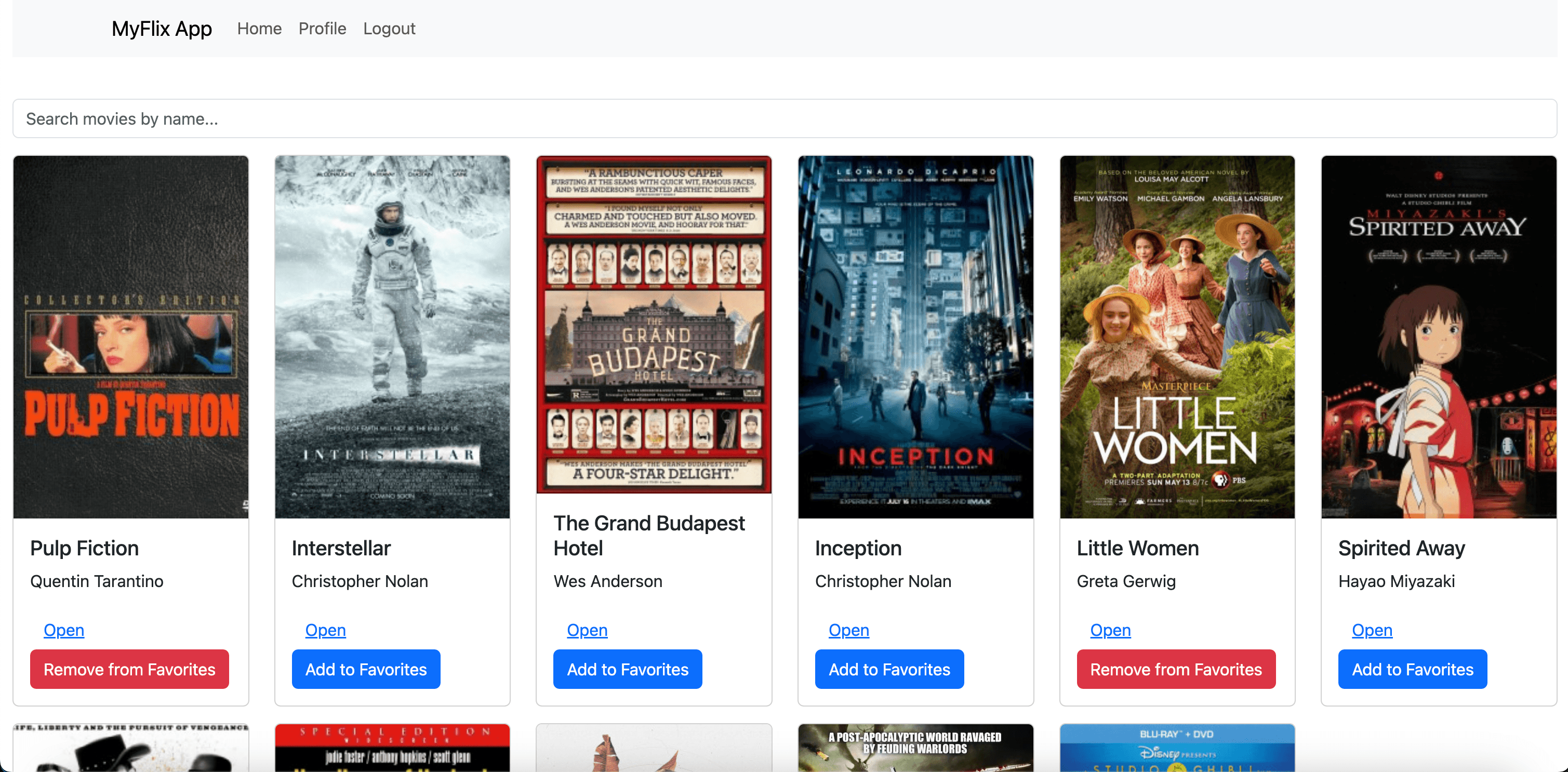Open the Little Women movie details link
This screenshot has width=1568, height=772.
[1111, 630]
